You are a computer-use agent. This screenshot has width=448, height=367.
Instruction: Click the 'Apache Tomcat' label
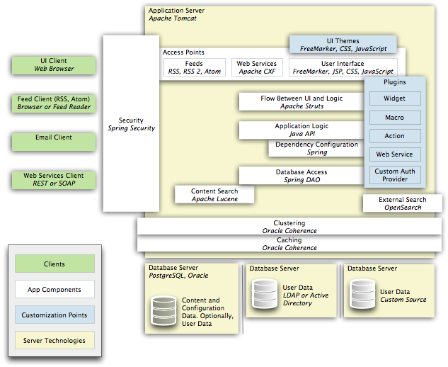coord(173,19)
